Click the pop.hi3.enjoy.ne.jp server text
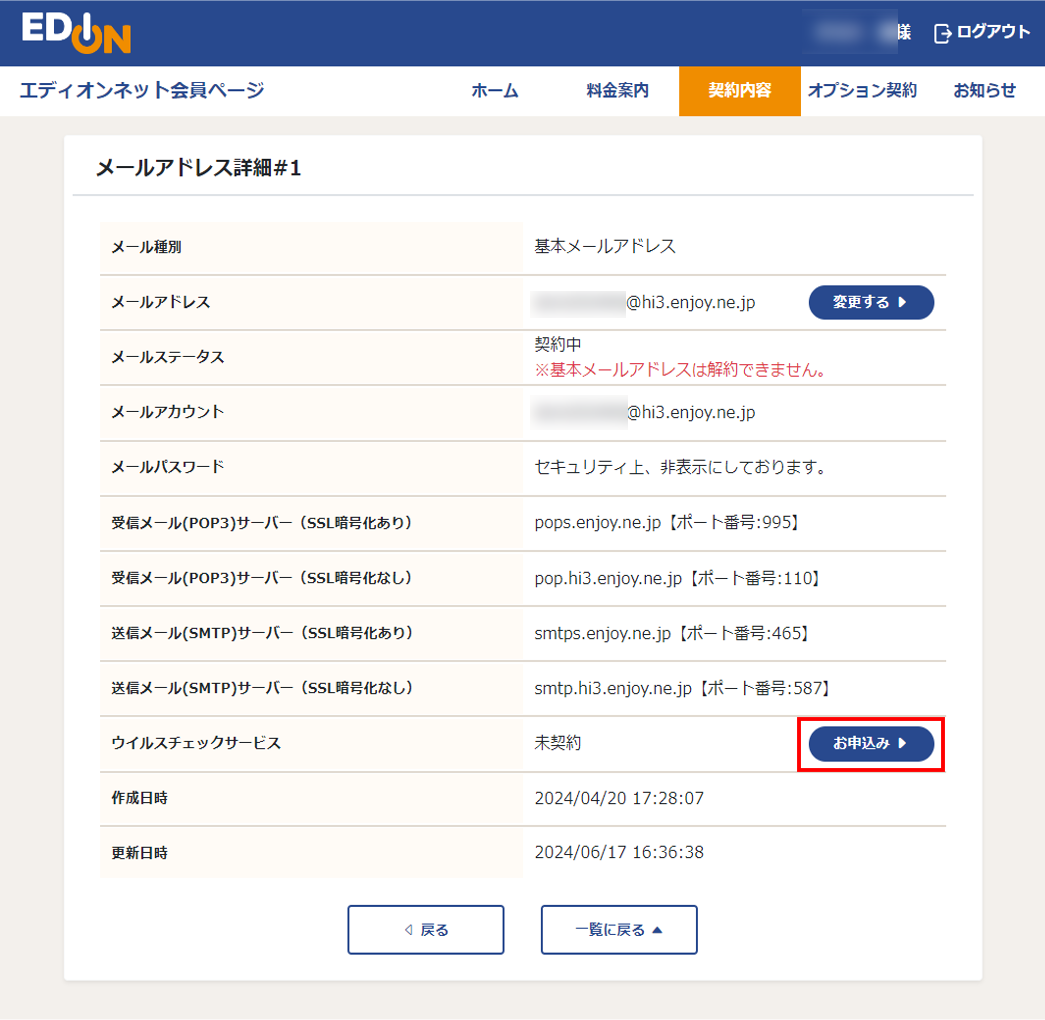Screen dimensions: 1045x1020 pos(608,578)
